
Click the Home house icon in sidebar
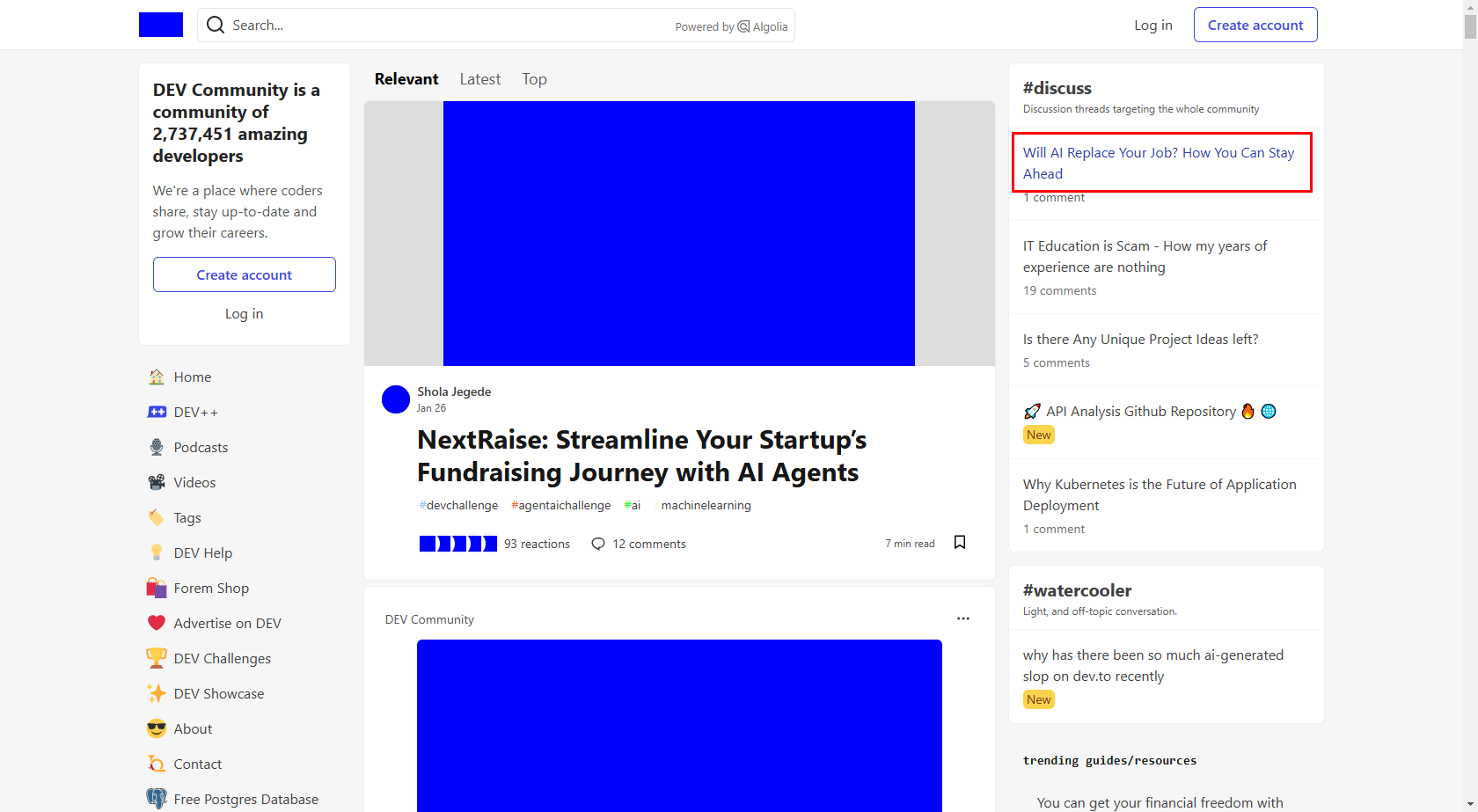pyautogui.click(x=157, y=377)
